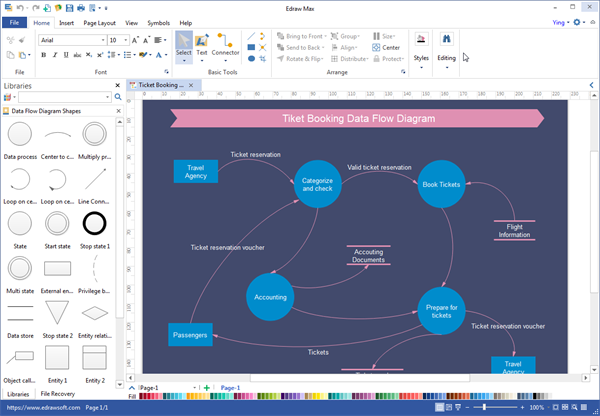Open the Editing tools group
Image resolution: width=600 pixels, height=416 pixels.
click(x=446, y=46)
